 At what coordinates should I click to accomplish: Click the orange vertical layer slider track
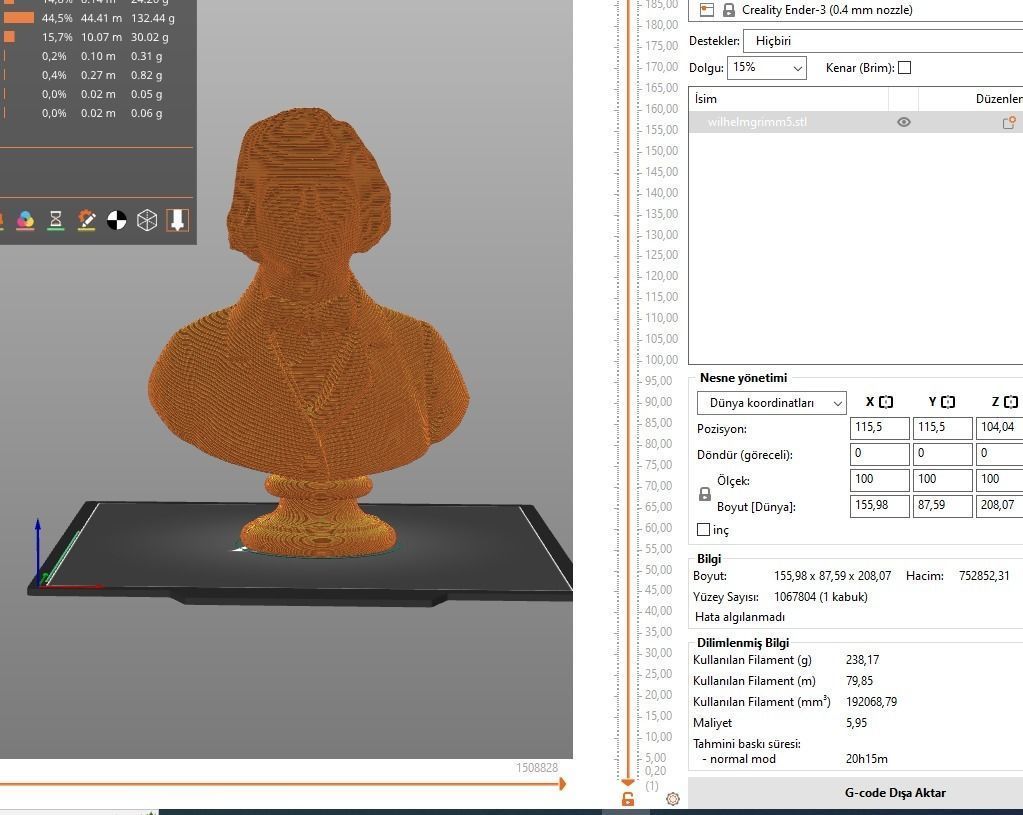628,392
